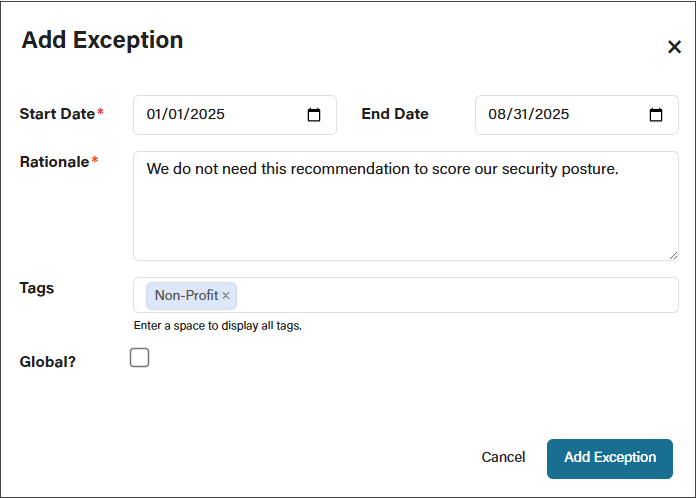Open the Start Date calendar picker
Screen dimensions: 696x498
pyautogui.click(x=314, y=115)
